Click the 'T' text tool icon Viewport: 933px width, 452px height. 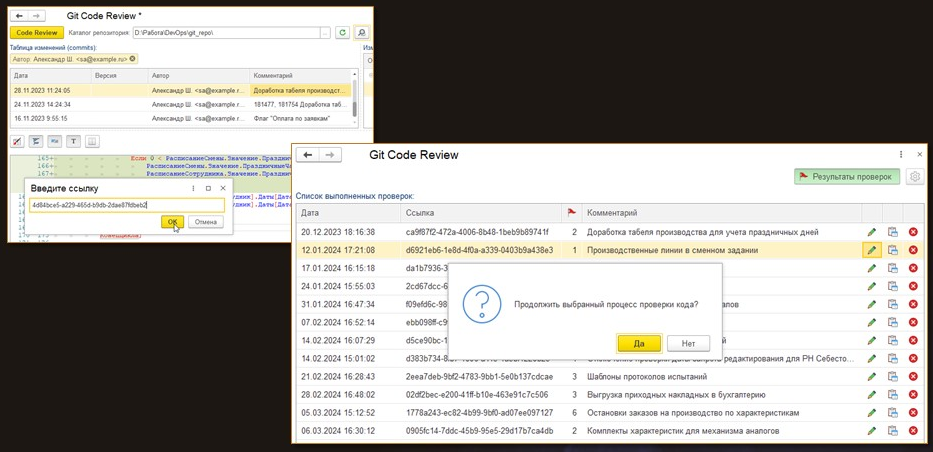pyautogui.click(x=74, y=141)
